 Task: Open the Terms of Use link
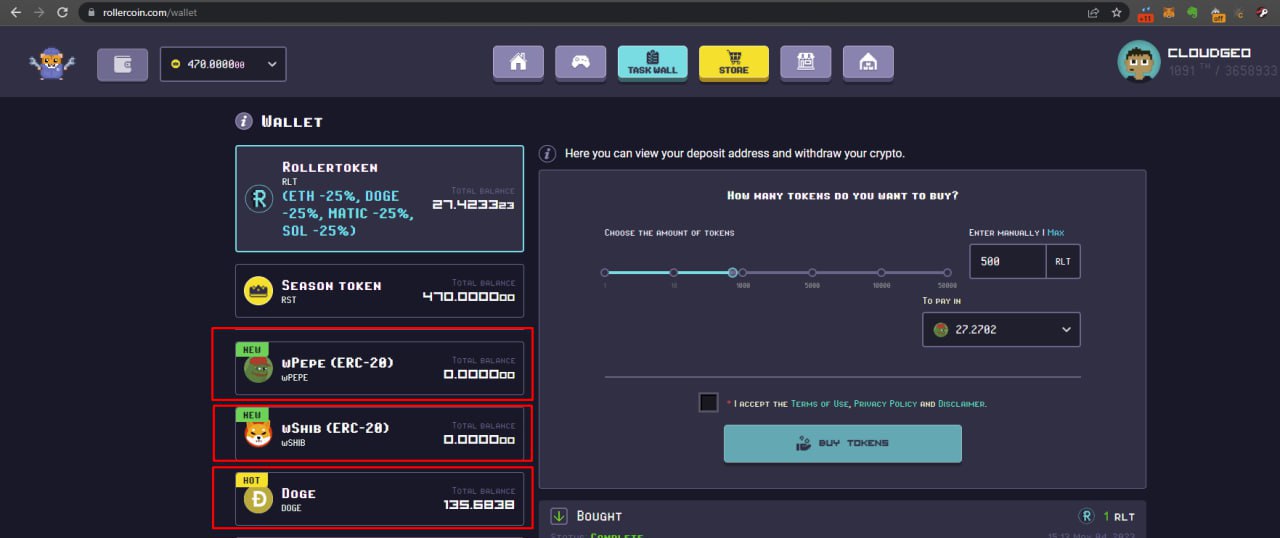(820, 404)
